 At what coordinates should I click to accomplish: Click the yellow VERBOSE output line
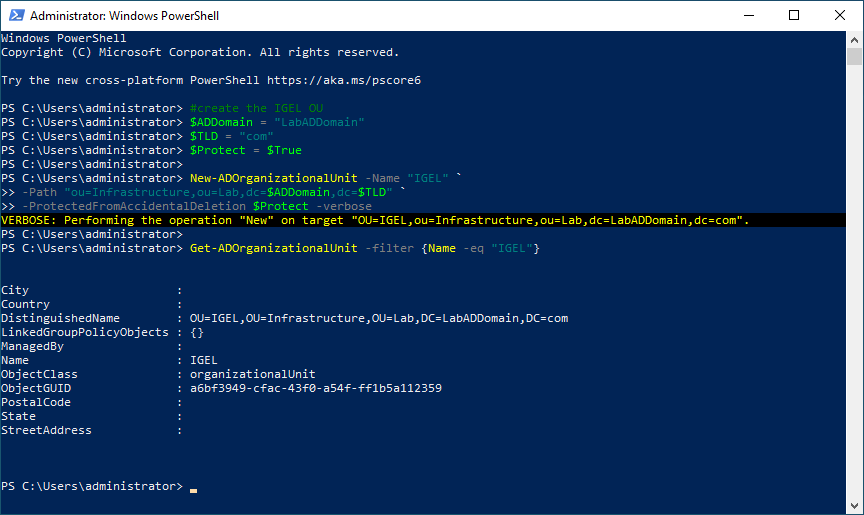[x=375, y=219]
